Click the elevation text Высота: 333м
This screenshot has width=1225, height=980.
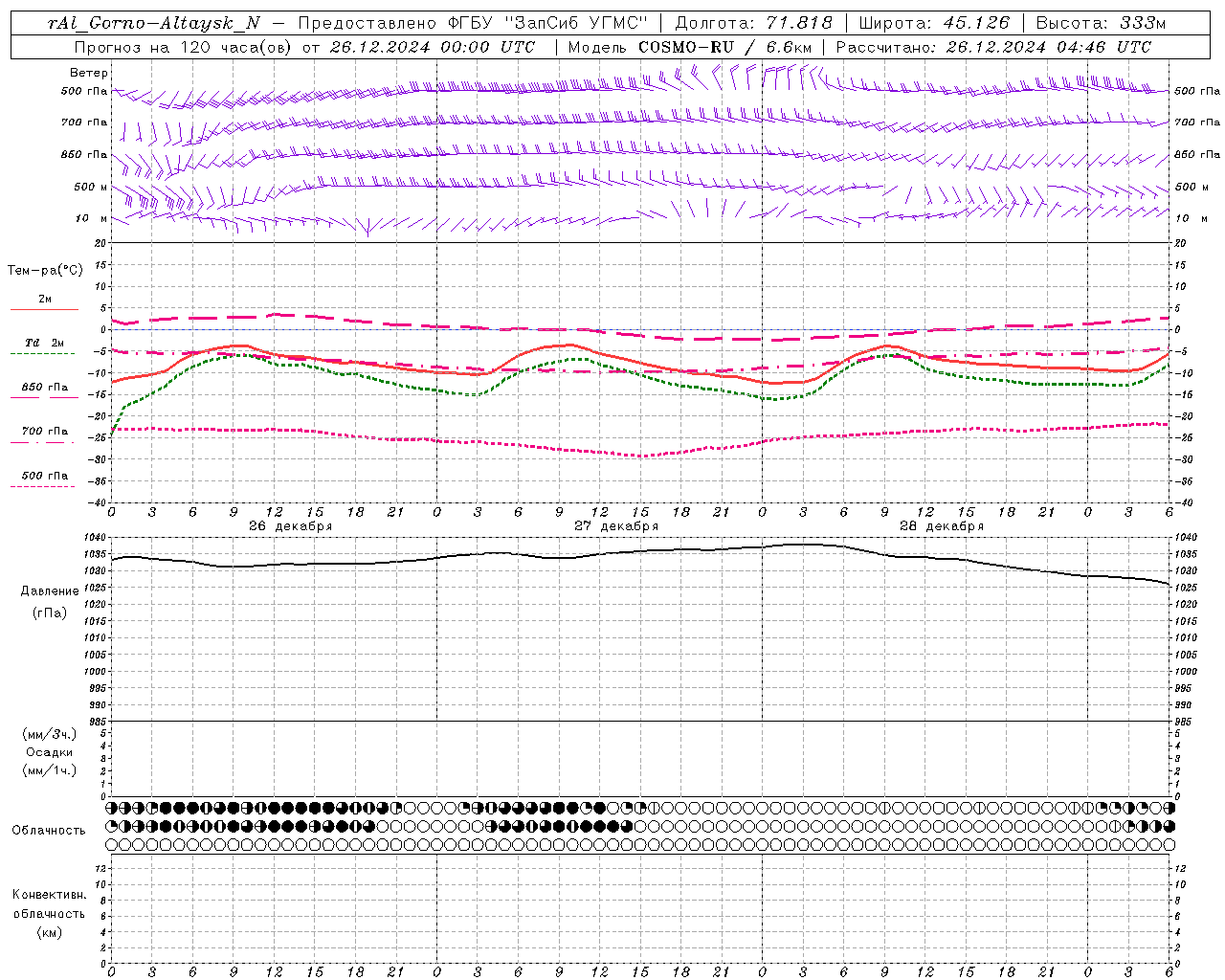pyautogui.click(x=1102, y=23)
